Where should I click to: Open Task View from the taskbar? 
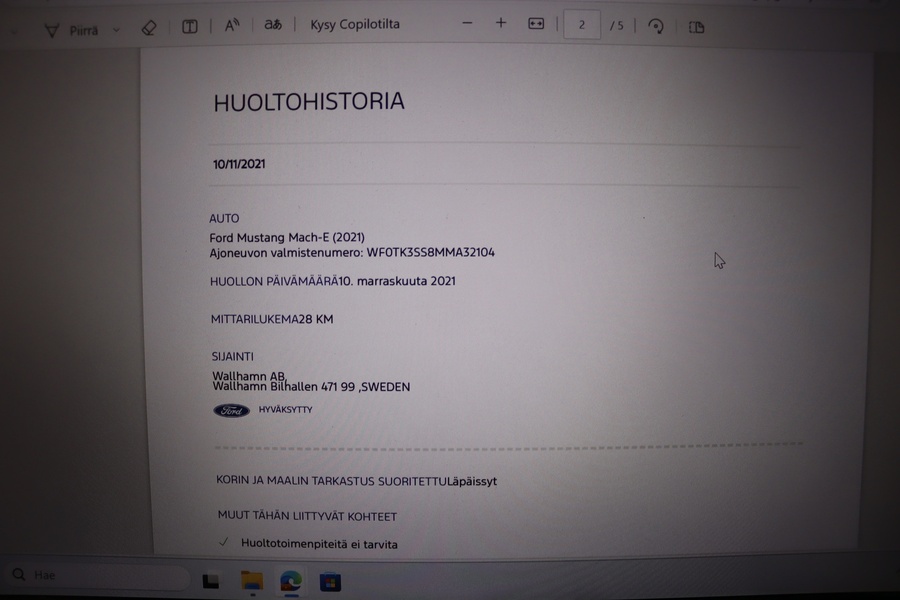click(211, 580)
